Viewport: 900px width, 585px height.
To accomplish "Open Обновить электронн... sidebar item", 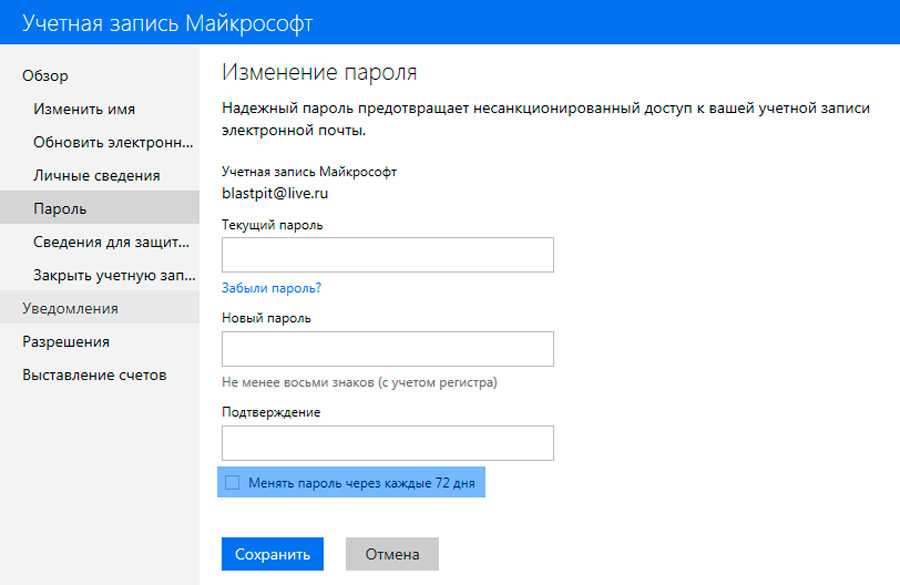I will [113, 142].
